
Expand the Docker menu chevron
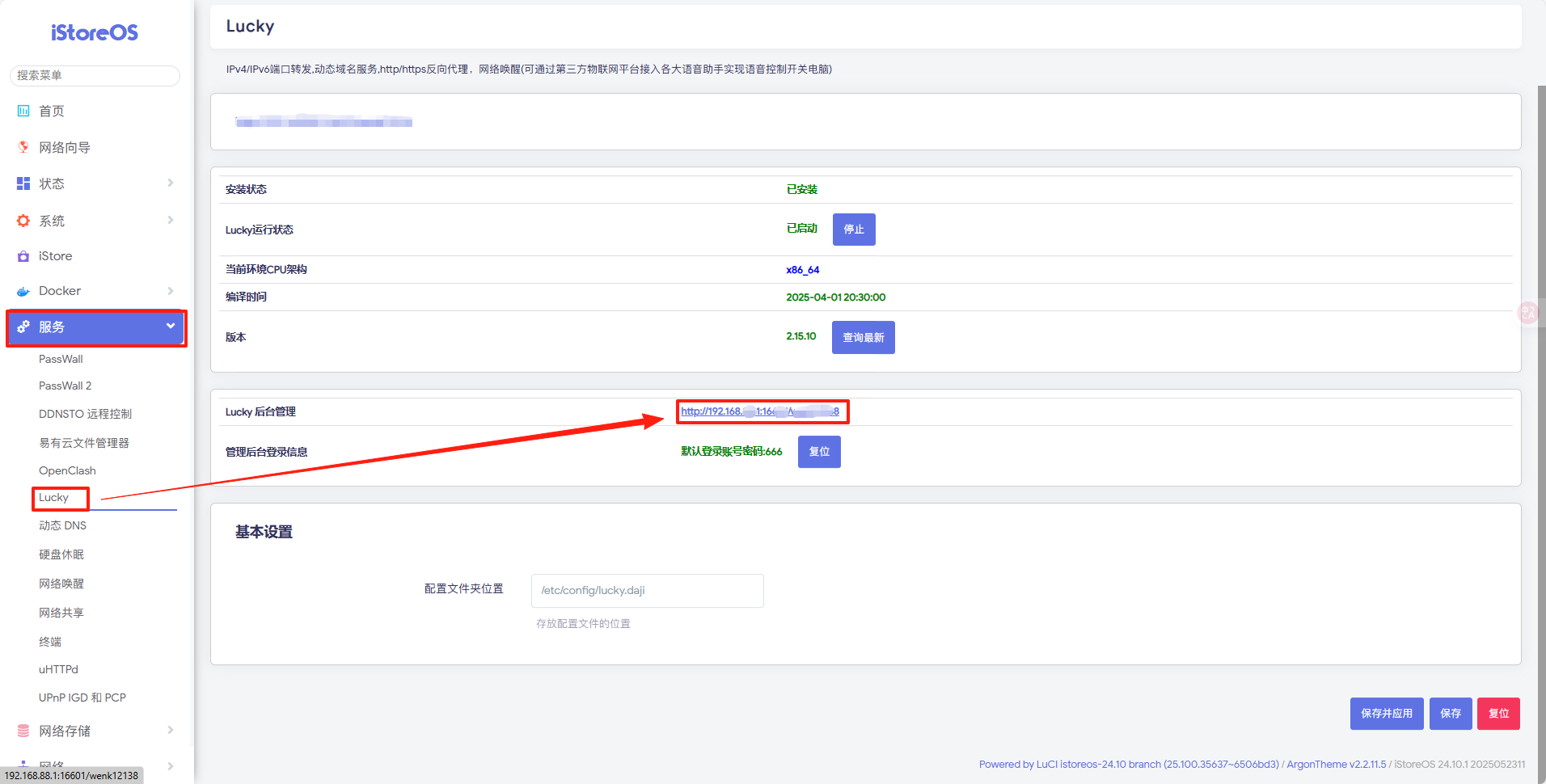click(x=171, y=291)
